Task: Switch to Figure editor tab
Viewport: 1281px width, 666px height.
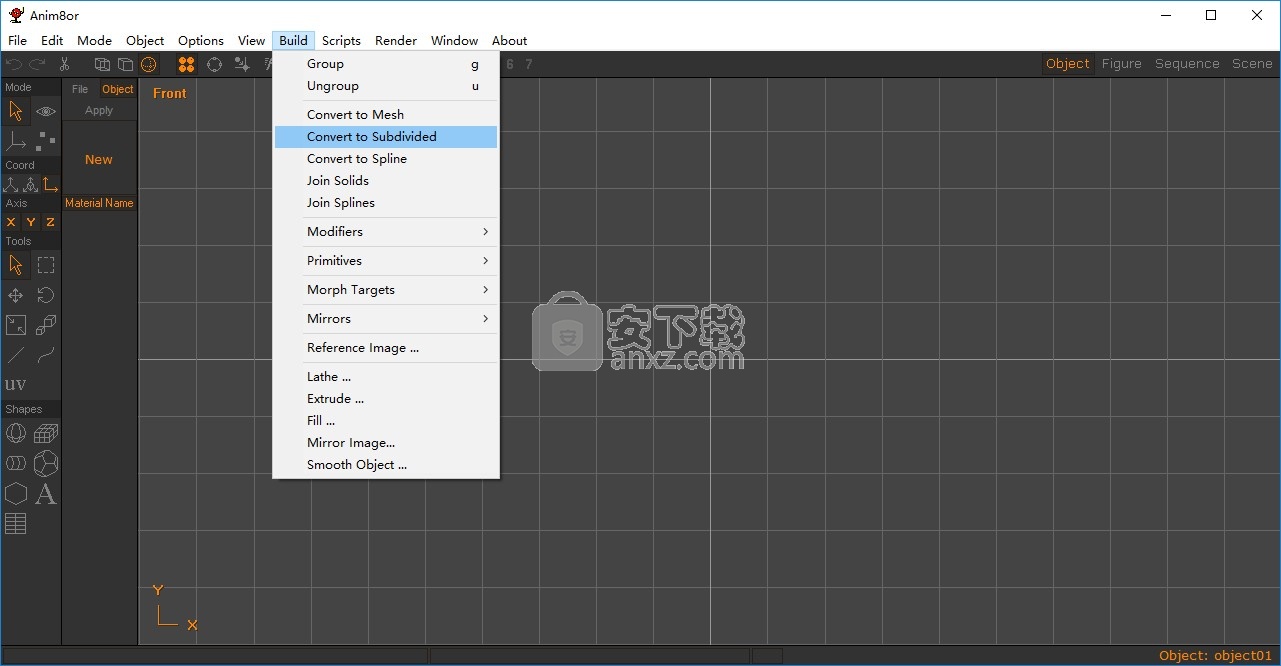Action: (1121, 63)
